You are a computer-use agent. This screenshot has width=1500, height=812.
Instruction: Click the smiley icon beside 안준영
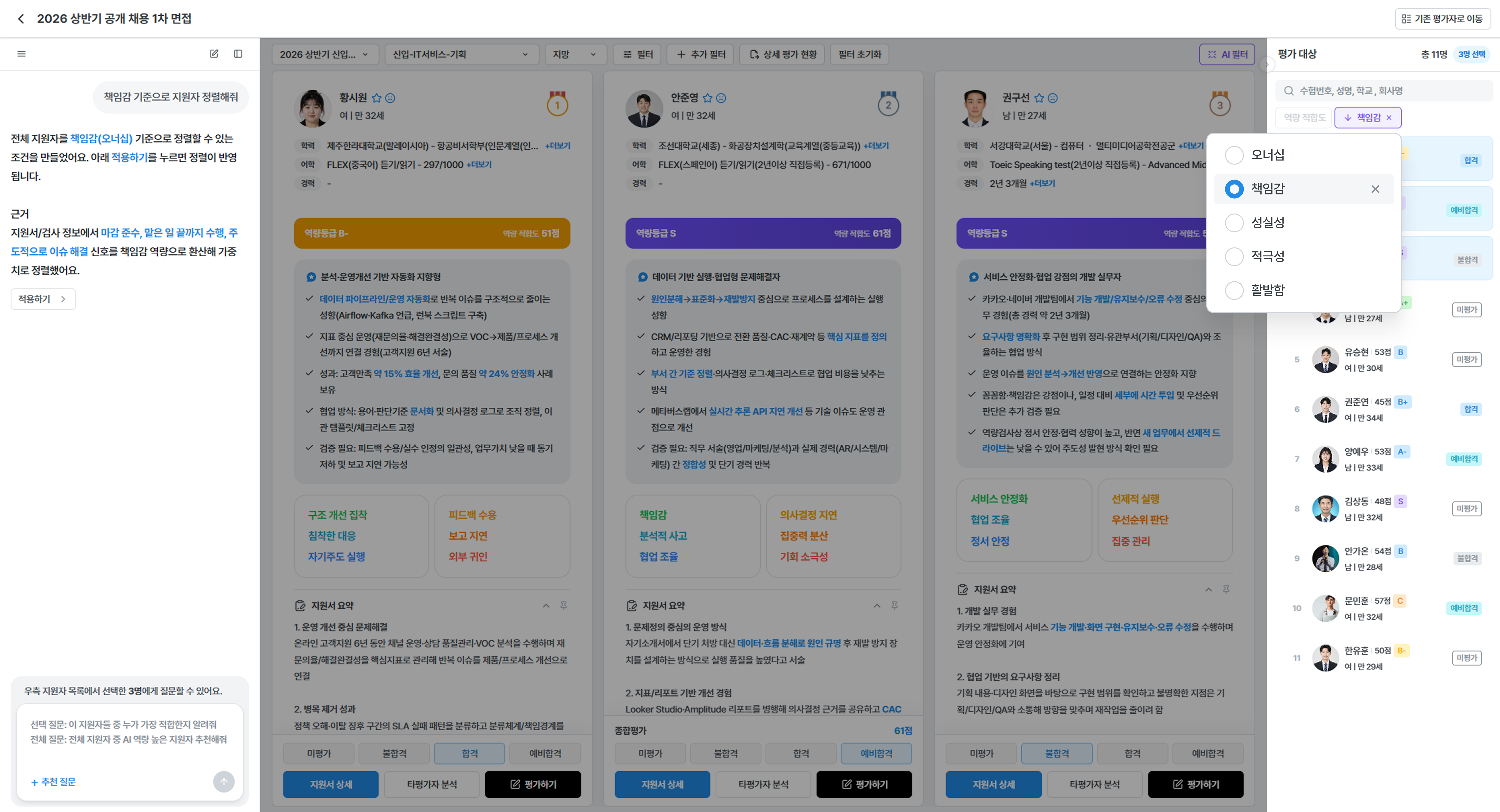pos(721,98)
